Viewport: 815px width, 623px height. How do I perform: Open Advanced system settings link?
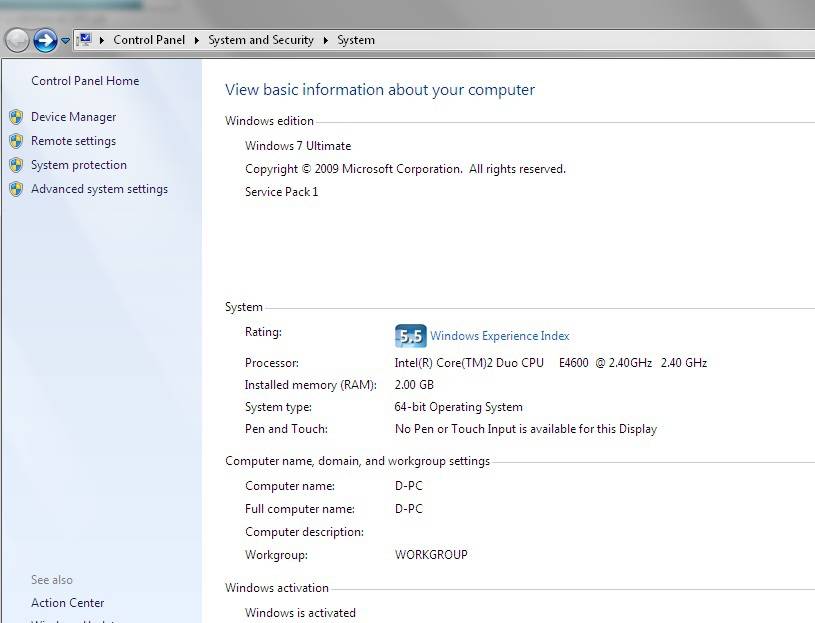click(99, 189)
